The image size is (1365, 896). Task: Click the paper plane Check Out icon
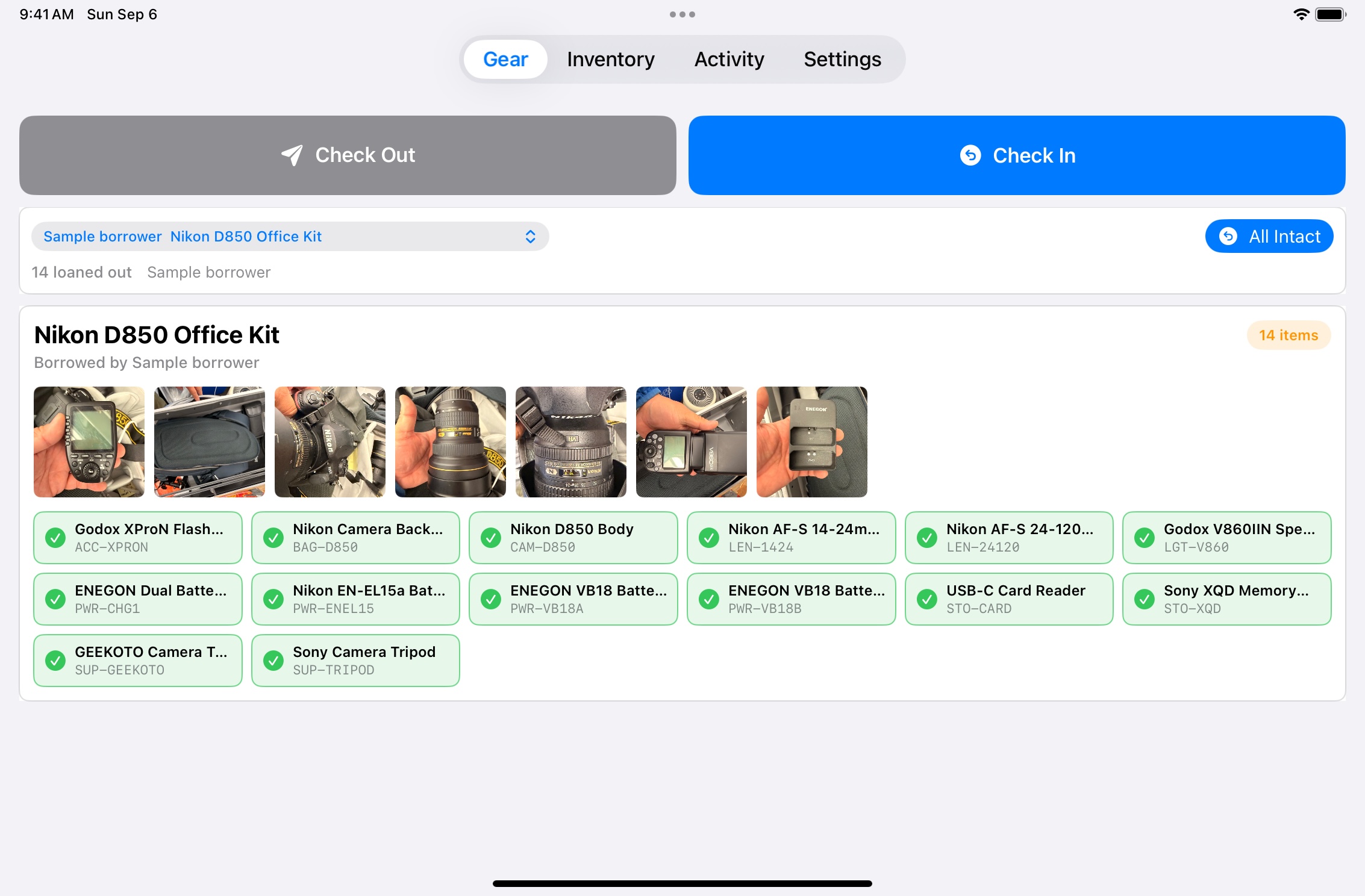tap(292, 155)
